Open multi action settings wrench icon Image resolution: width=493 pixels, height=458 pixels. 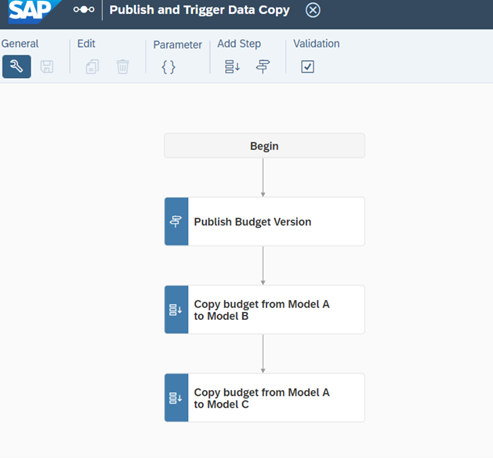pyautogui.click(x=17, y=67)
